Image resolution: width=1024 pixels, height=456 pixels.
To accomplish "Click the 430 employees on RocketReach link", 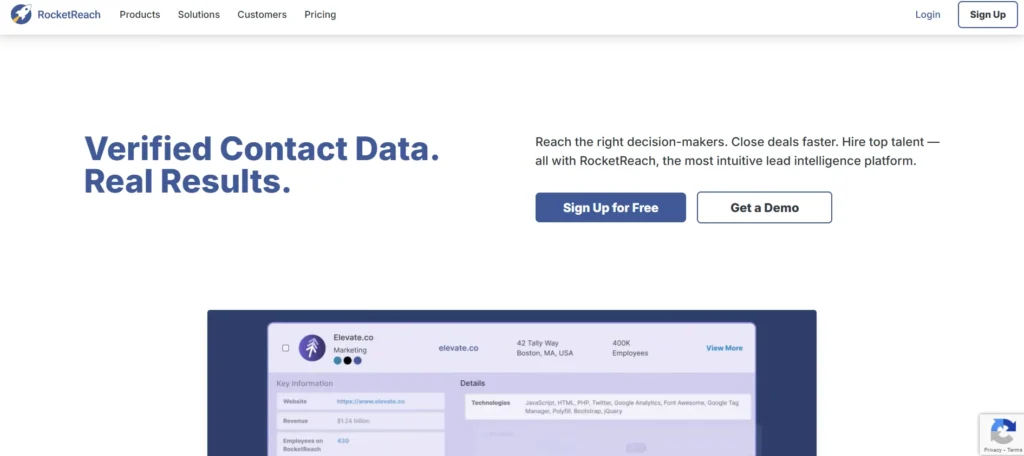I will 343,441.
